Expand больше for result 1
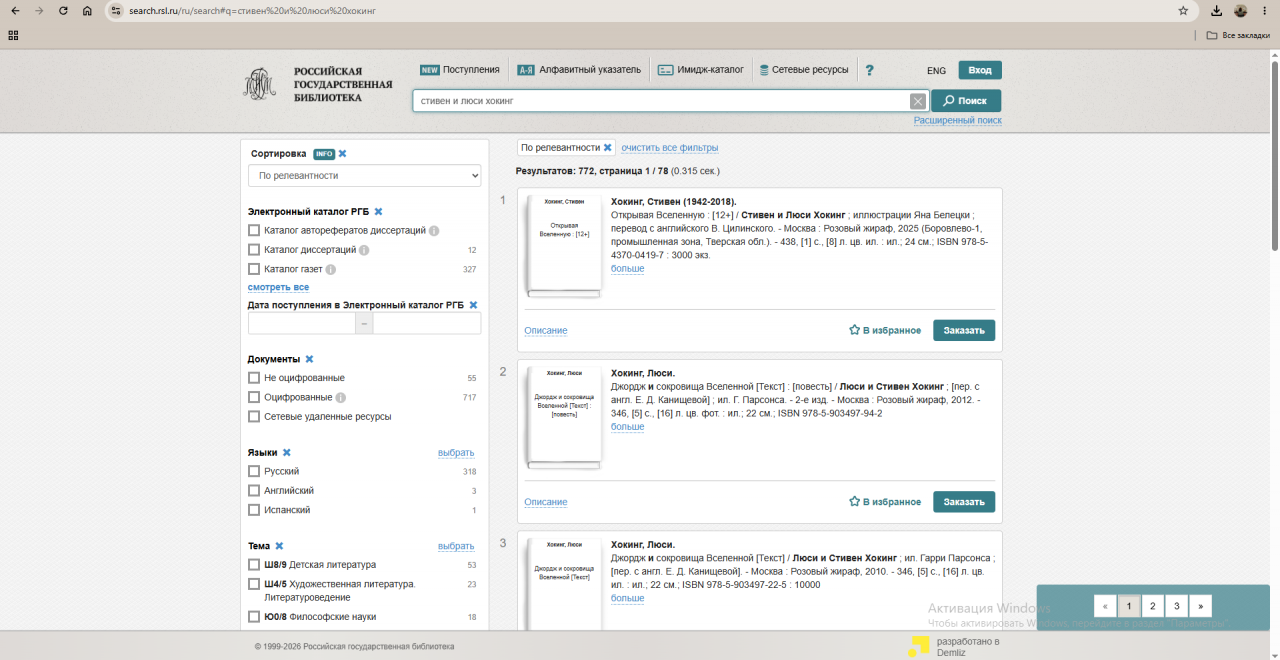The width and height of the screenshot is (1280, 660). [x=627, y=269]
